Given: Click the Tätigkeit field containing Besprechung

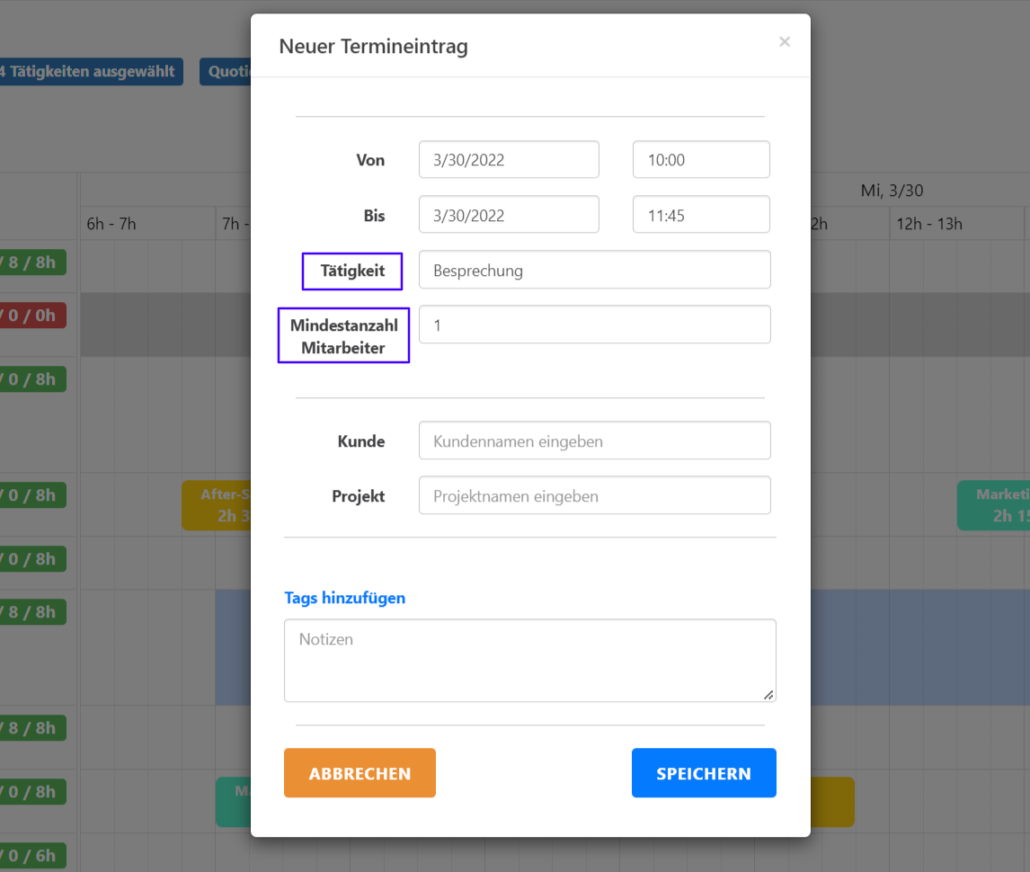Looking at the screenshot, I should pos(594,270).
